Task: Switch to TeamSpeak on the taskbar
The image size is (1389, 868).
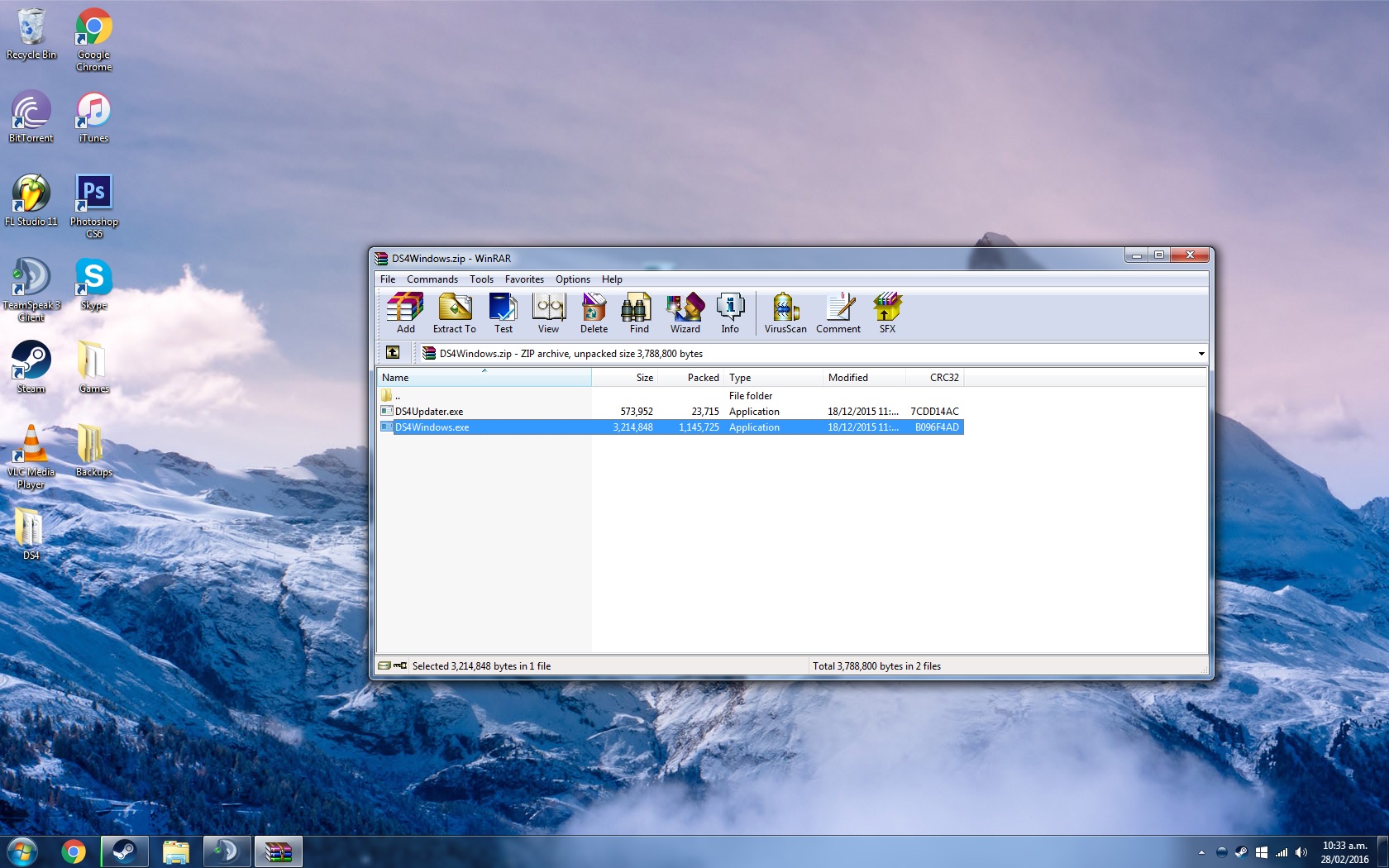Action: click(227, 851)
